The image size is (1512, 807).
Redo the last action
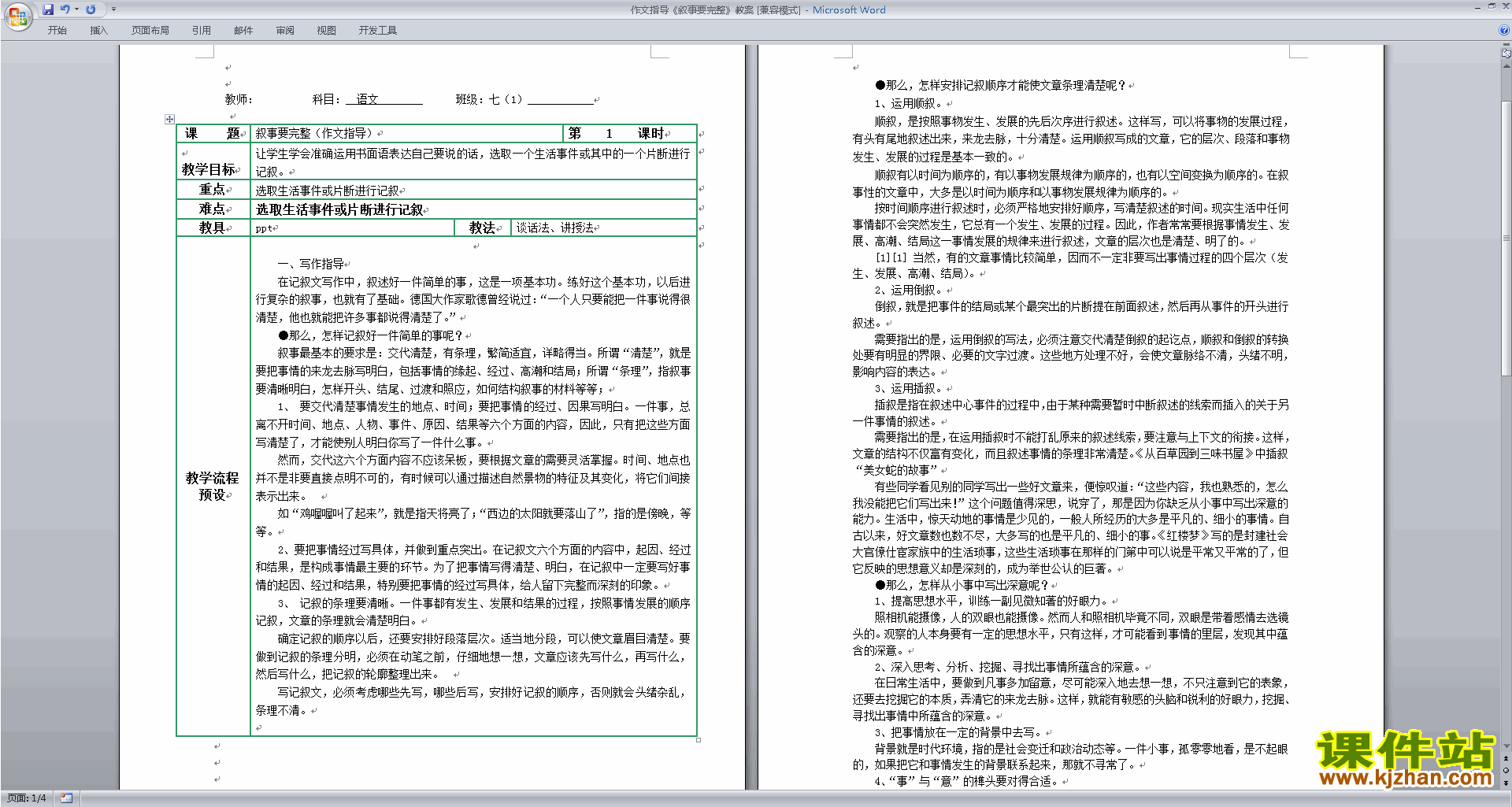(91, 9)
